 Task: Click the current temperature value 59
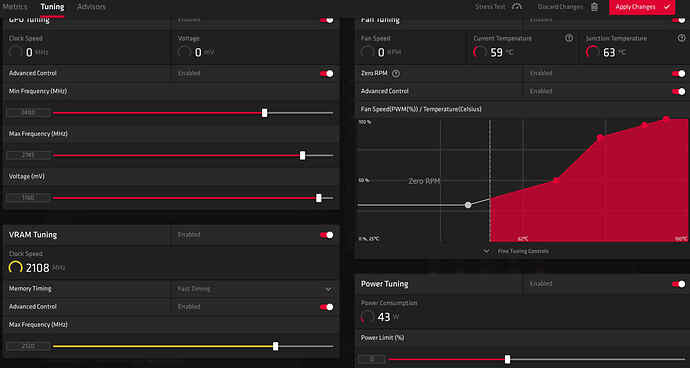point(496,52)
